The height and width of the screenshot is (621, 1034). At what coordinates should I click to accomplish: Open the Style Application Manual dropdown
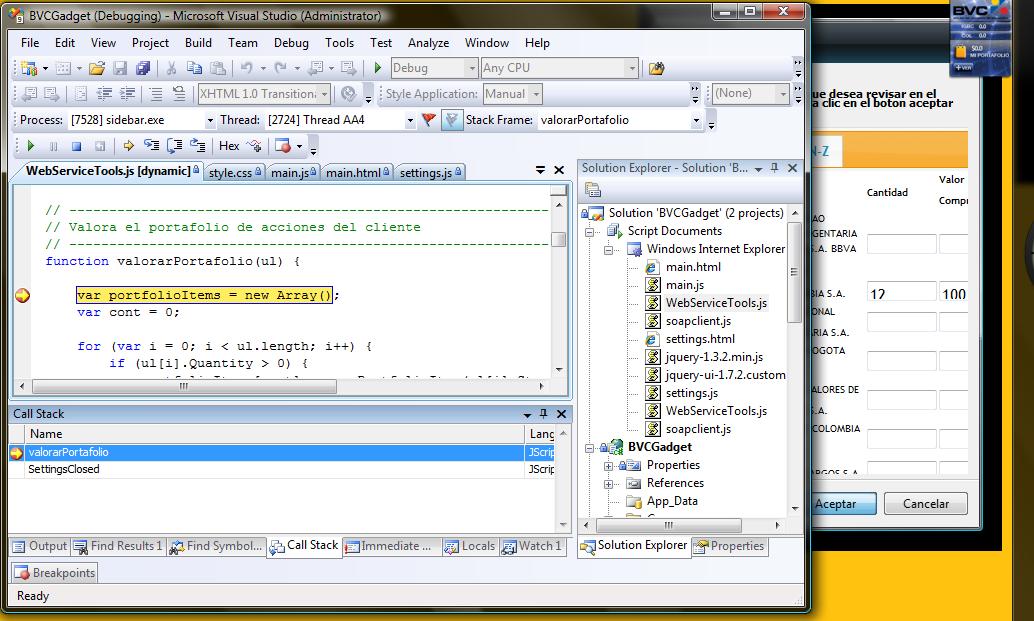click(536, 94)
